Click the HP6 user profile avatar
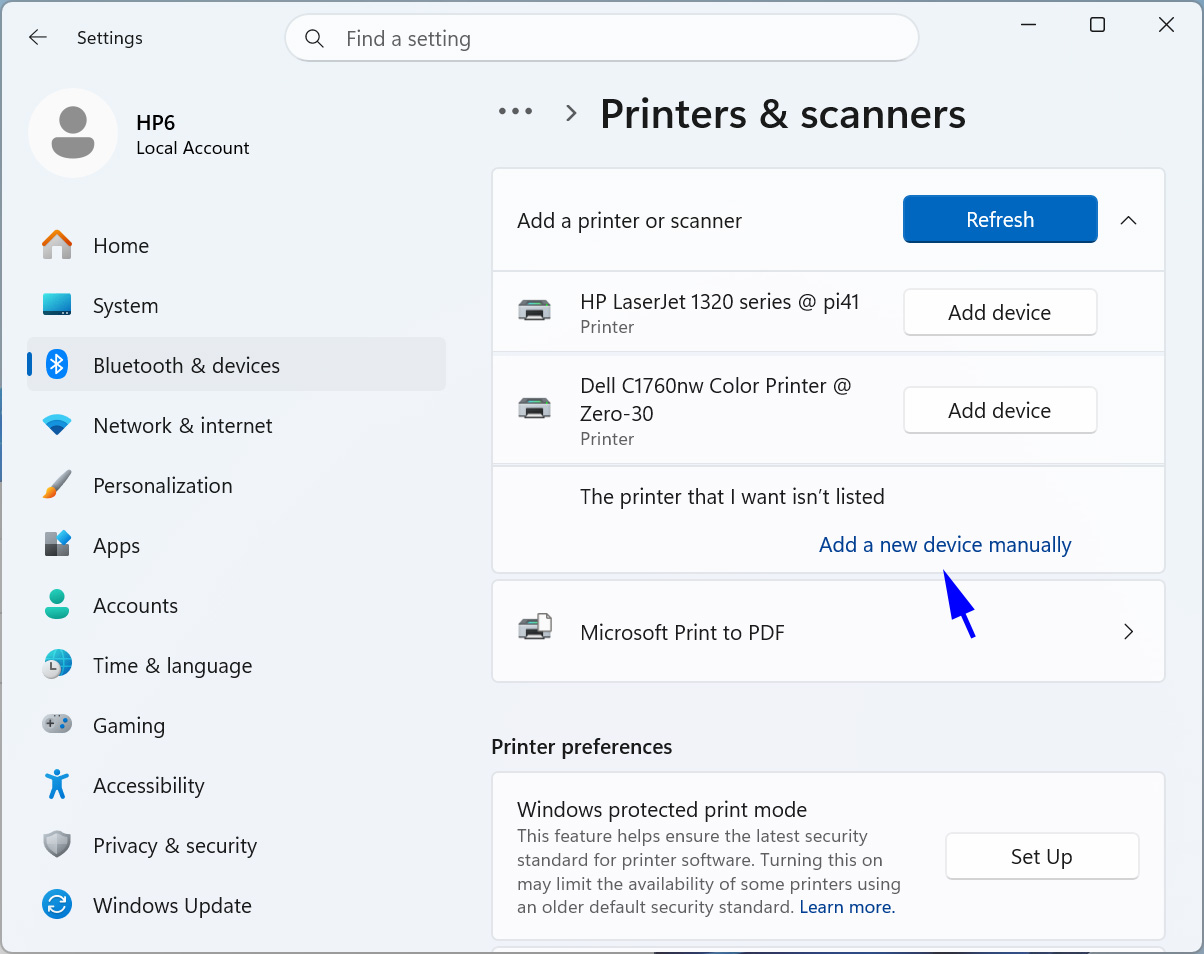Viewport: 1204px width, 954px height. [73, 133]
